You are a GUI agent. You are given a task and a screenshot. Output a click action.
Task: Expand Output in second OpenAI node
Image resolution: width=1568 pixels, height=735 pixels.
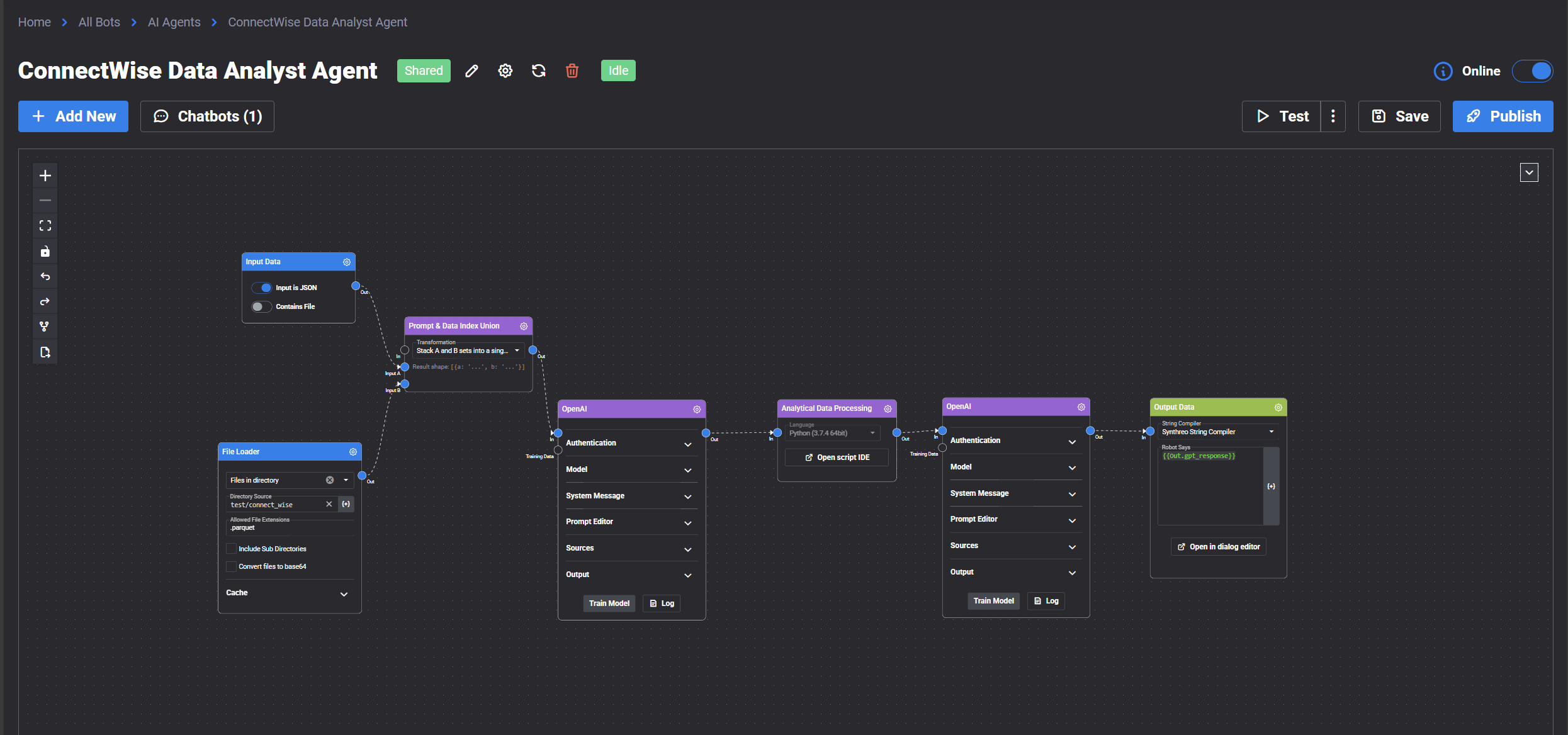point(1015,572)
